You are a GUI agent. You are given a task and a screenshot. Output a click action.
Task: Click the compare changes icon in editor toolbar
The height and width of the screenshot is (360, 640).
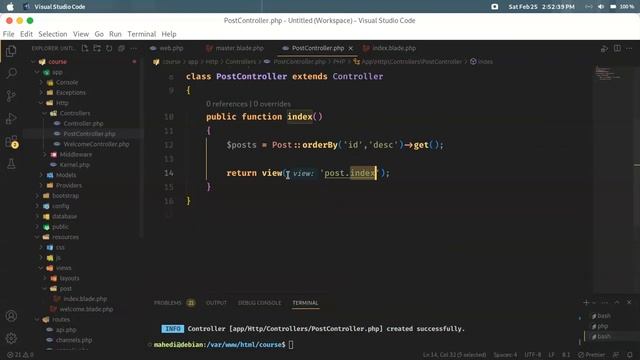(x=604, y=49)
